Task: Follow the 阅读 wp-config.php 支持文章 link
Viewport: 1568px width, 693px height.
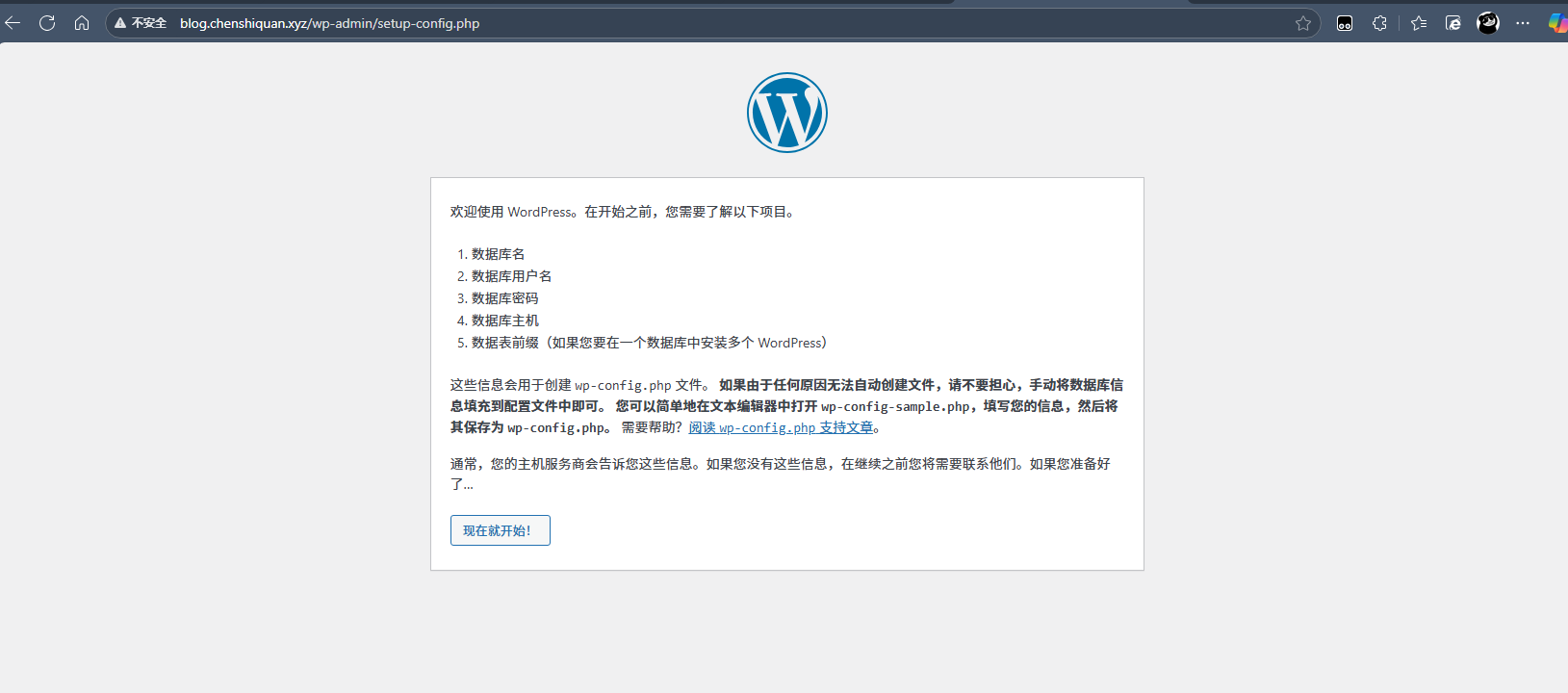Action: click(x=781, y=427)
